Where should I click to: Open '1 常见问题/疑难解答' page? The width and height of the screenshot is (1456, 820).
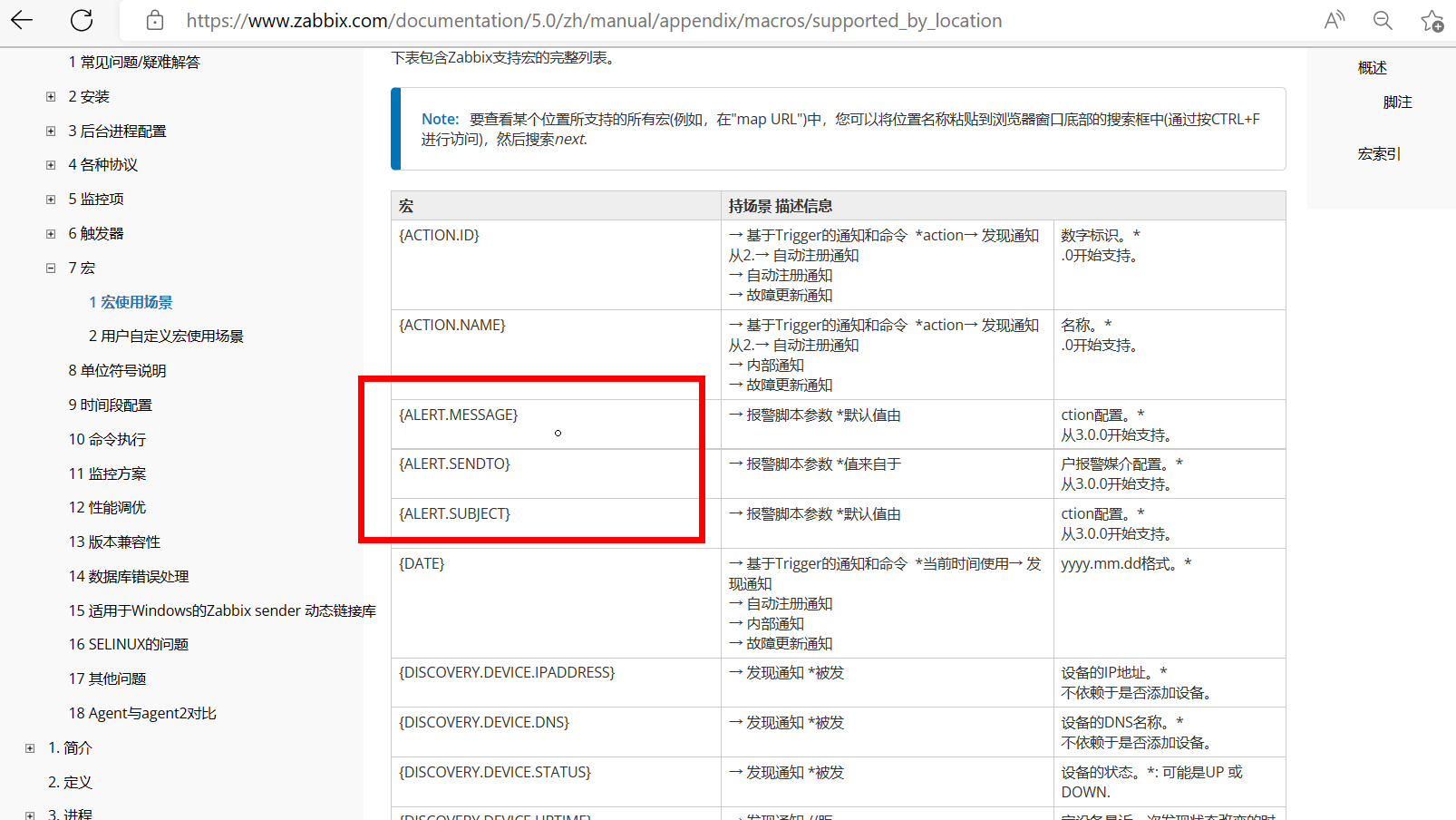pyautogui.click(x=134, y=62)
